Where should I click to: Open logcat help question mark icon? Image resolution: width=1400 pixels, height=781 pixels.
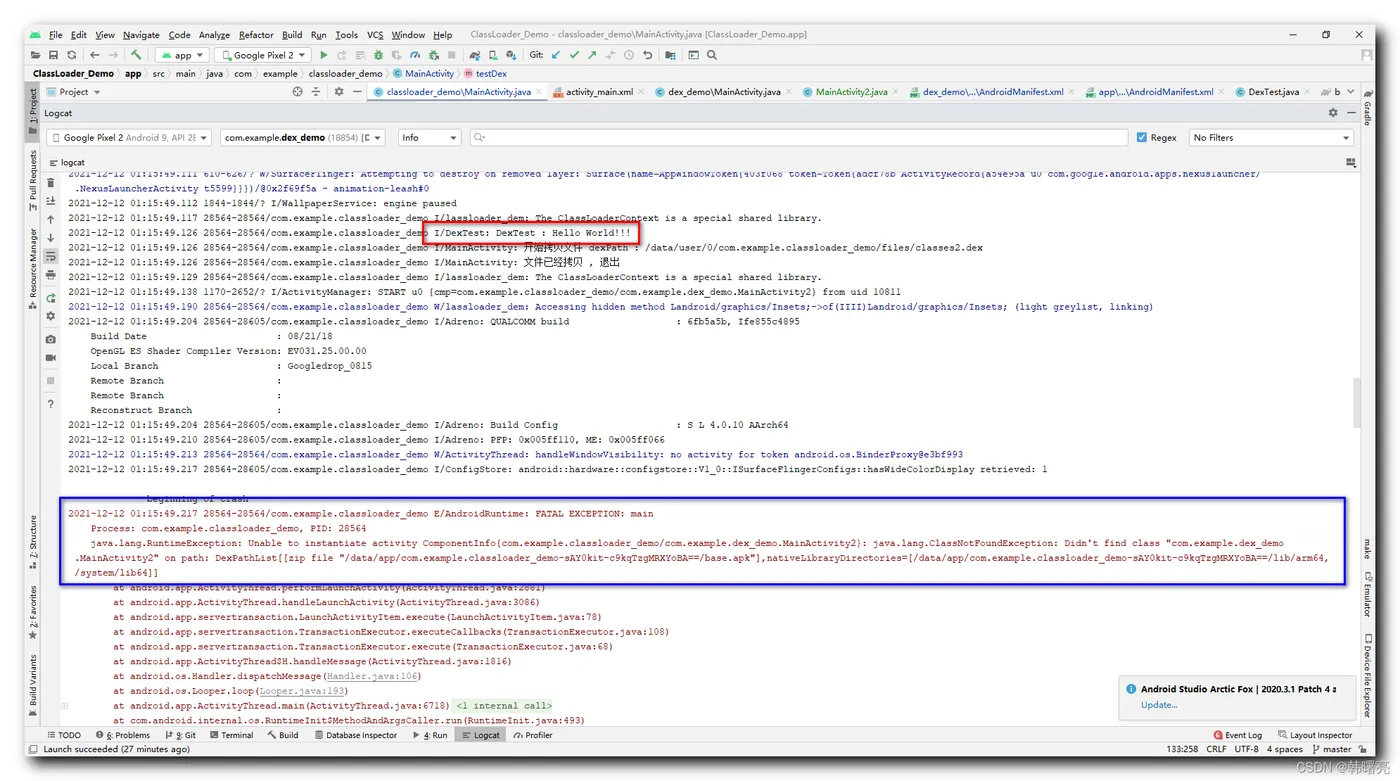[x=51, y=404]
